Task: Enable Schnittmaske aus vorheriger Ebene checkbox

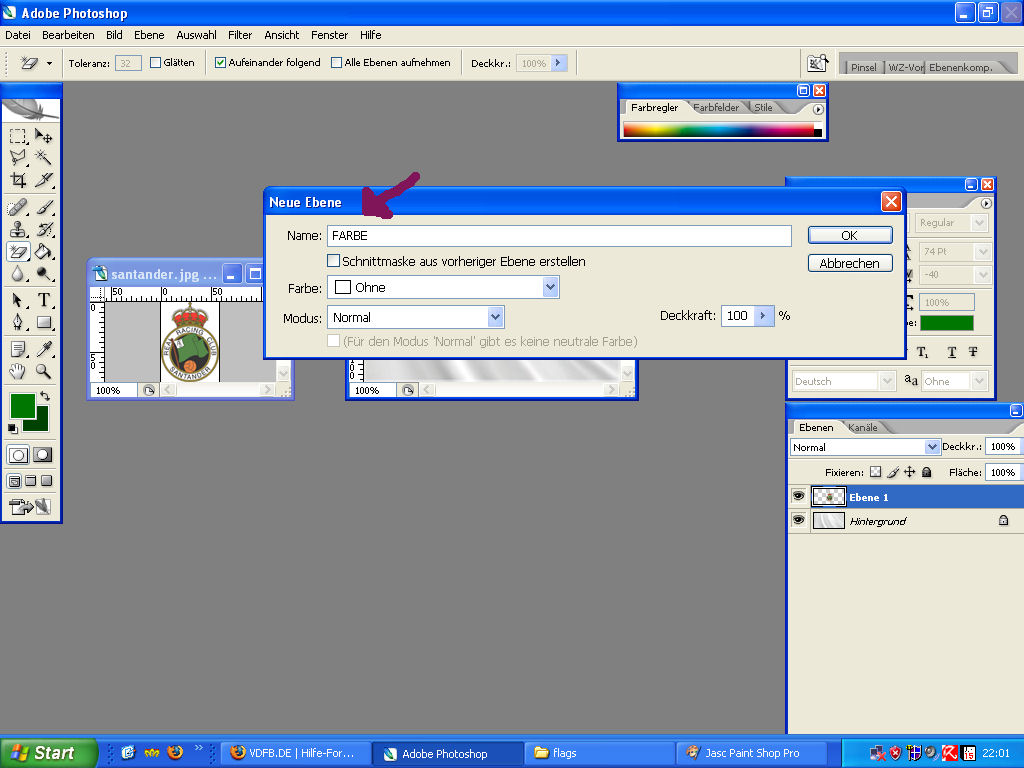Action: click(x=335, y=261)
